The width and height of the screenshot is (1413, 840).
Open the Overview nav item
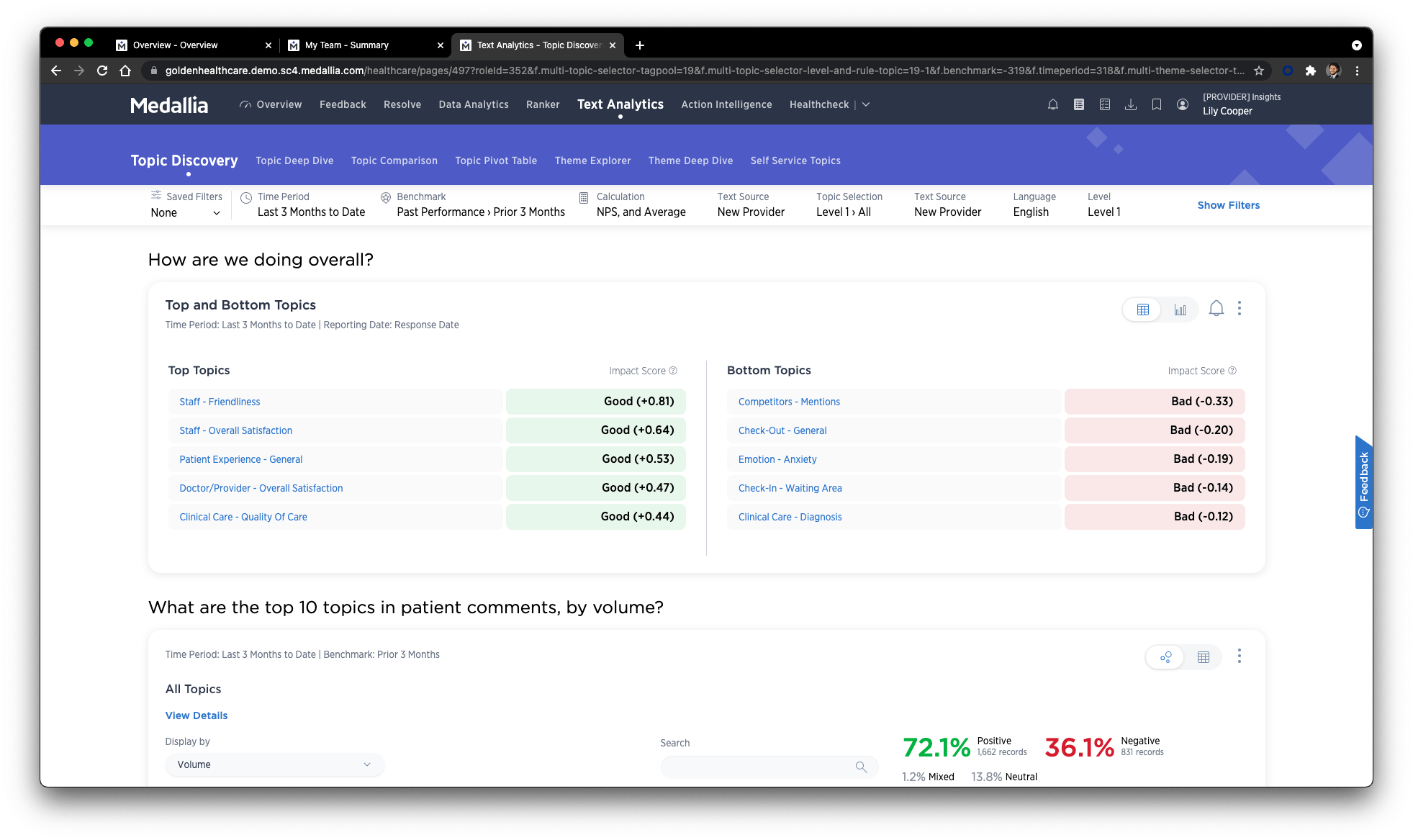(271, 104)
